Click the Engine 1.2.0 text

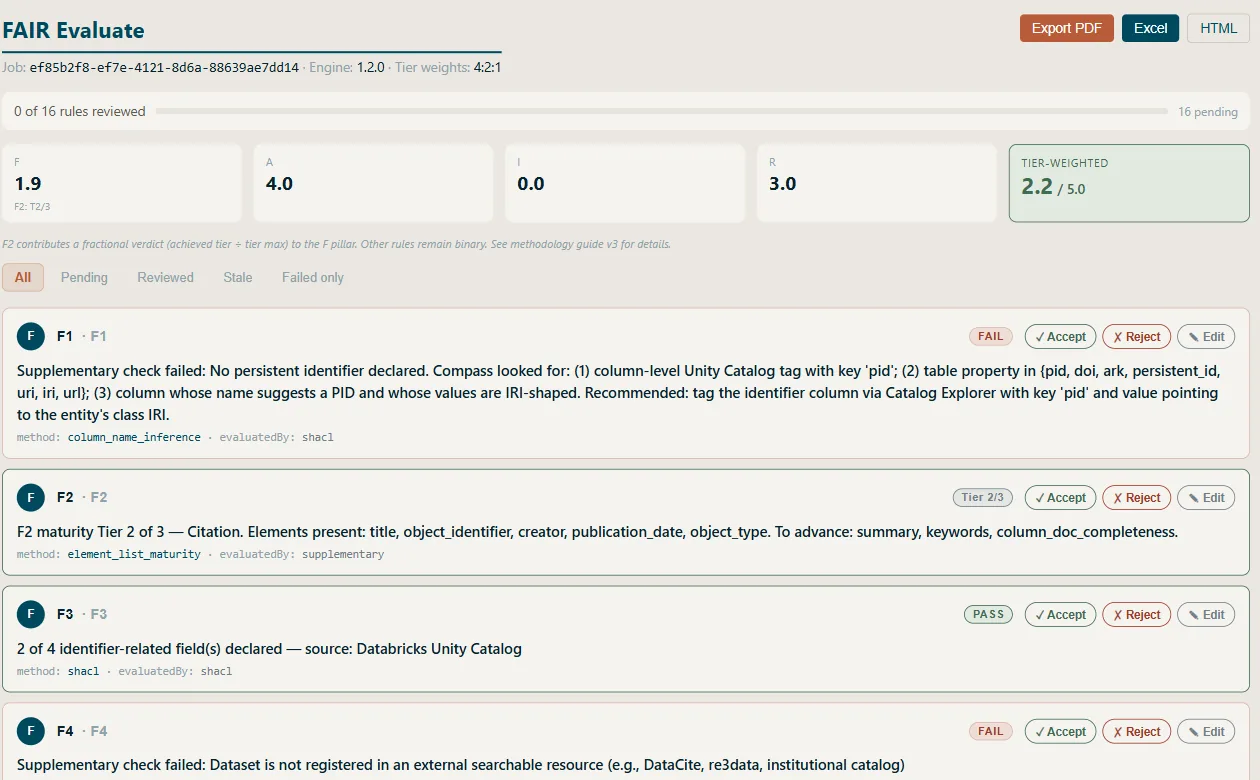[347, 68]
